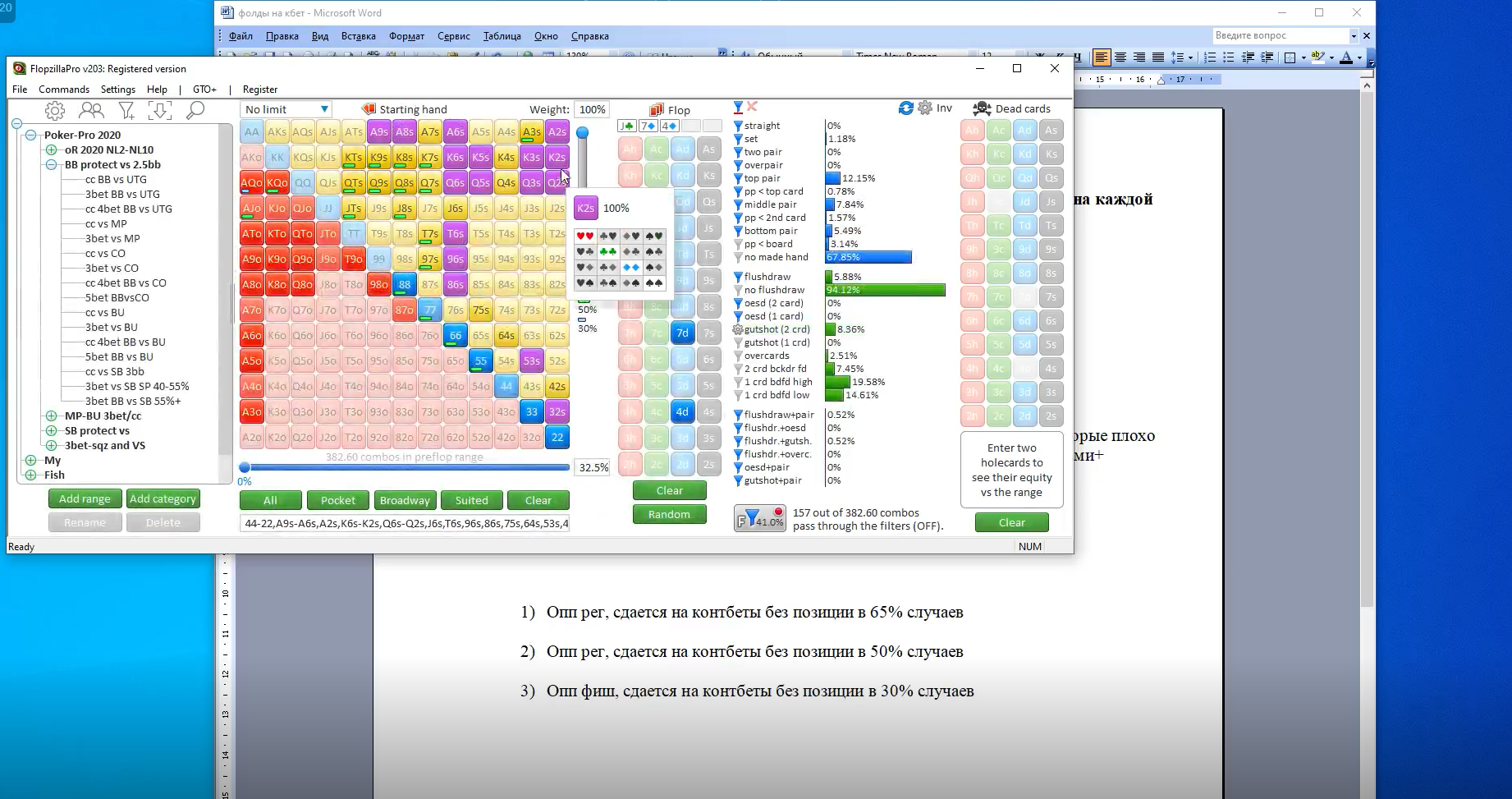Toggle the straight filter funnel
1512x799 pixels.
pos(738,126)
